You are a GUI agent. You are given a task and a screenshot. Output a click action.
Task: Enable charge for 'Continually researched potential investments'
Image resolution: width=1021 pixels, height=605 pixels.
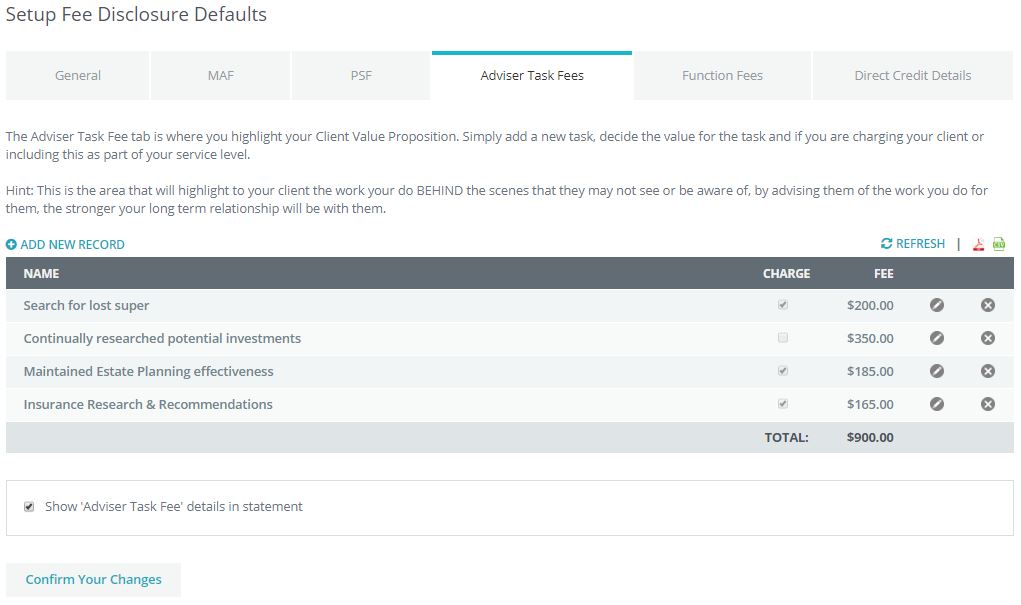coord(783,338)
